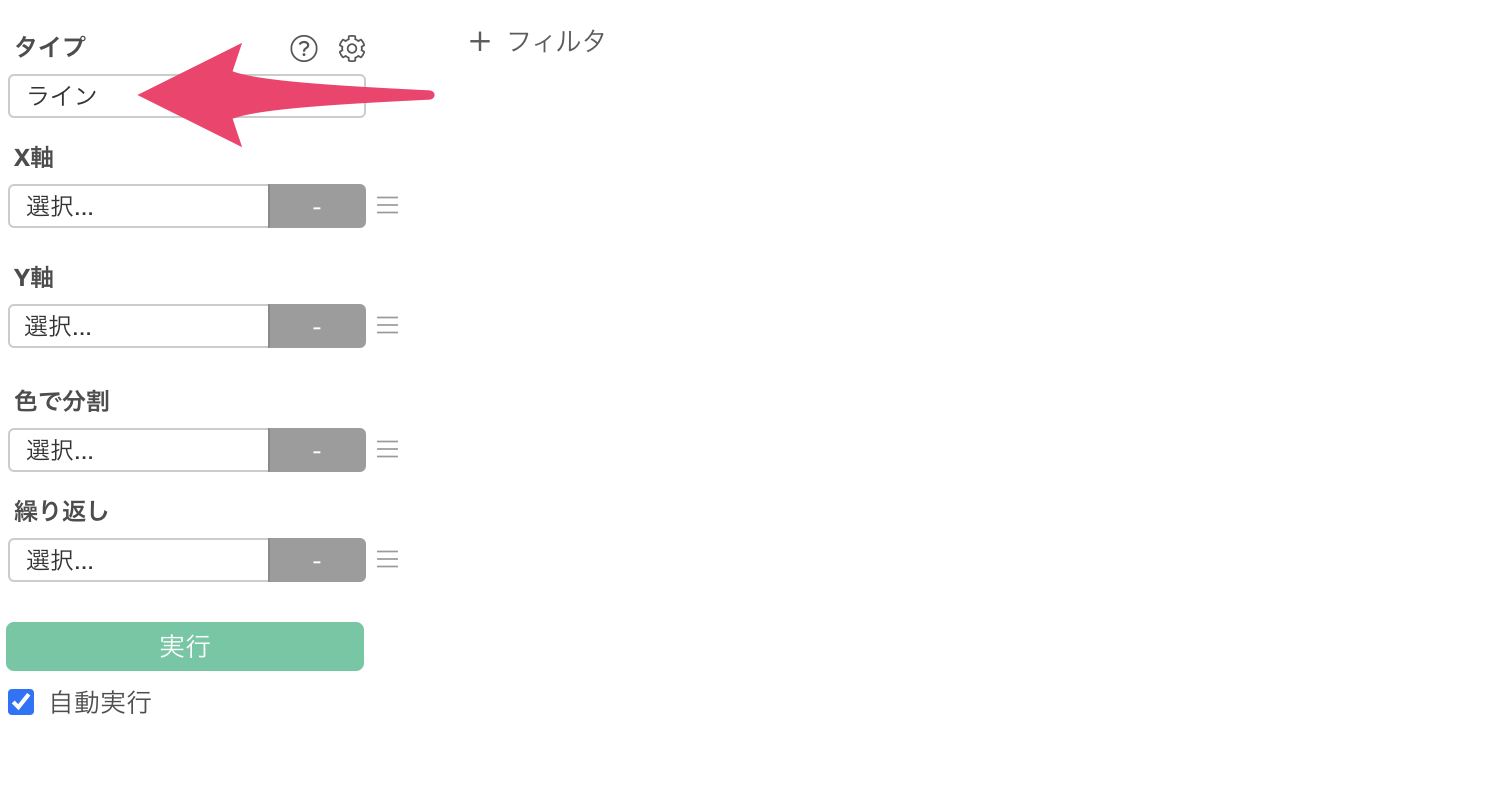Screen dimensions: 1502x790
Task: Open the help question mark icon
Action: click(x=304, y=48)
